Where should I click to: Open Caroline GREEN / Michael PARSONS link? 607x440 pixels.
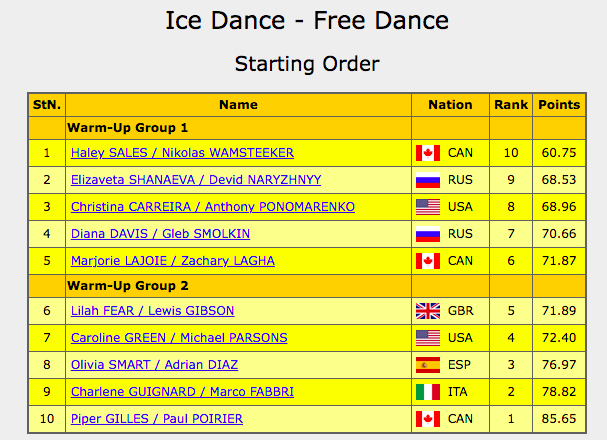[x=179, y=338]
